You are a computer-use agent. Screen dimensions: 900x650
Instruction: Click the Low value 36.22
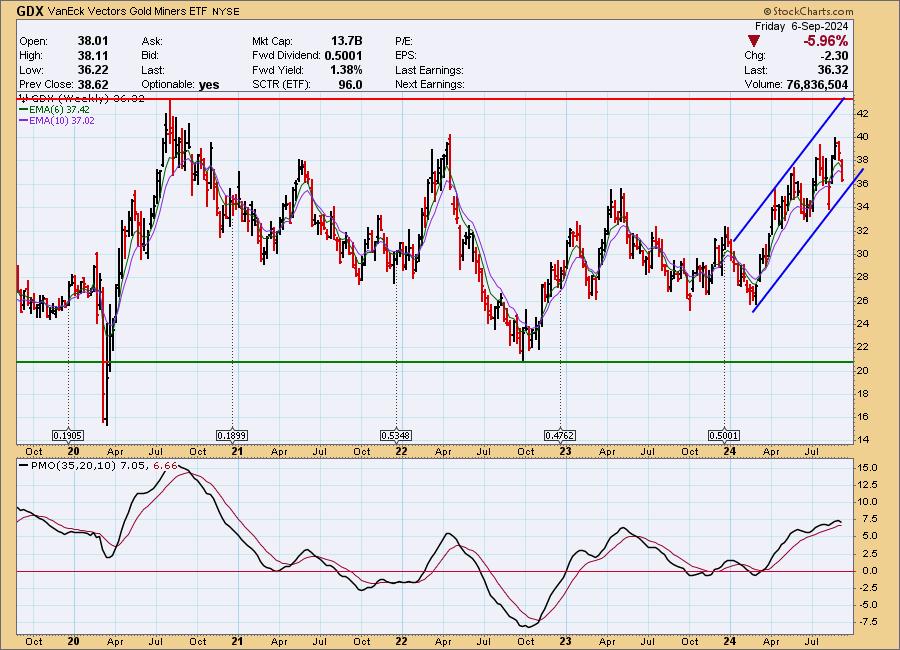[x=93, y=70]
